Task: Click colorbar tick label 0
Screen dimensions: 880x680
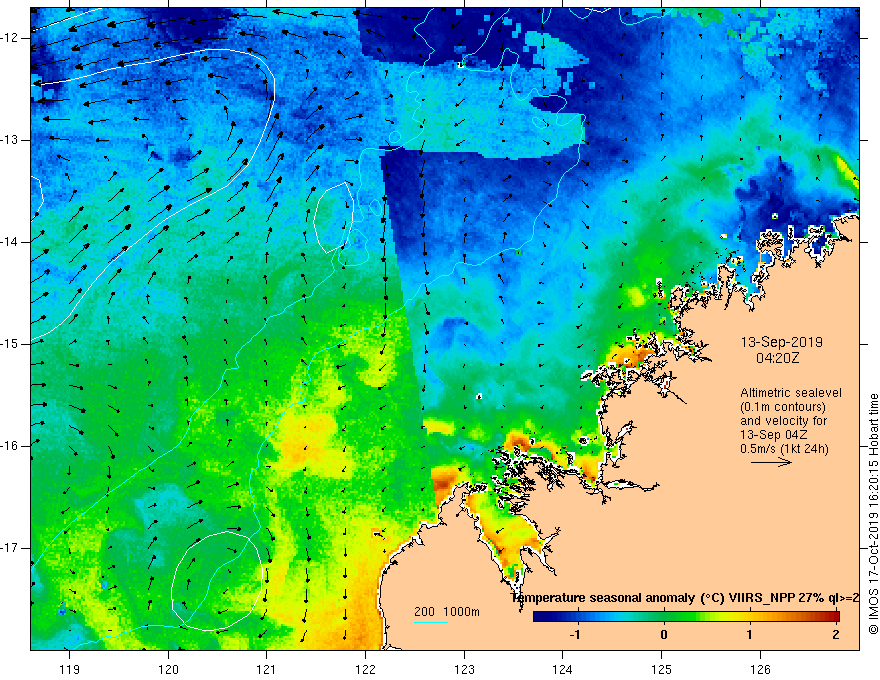Action: (664, 635)
